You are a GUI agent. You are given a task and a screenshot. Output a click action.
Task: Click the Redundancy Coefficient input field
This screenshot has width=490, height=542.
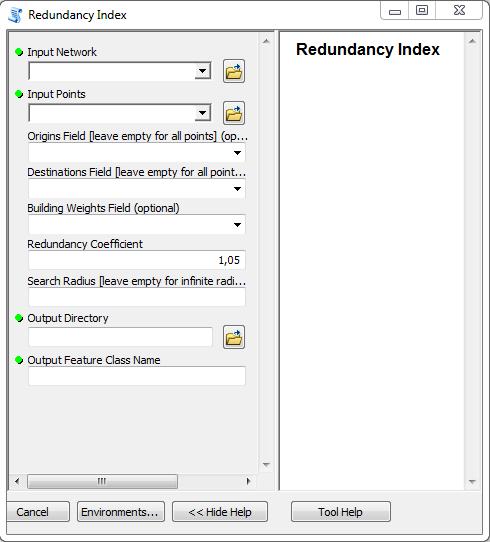[137, 260]
